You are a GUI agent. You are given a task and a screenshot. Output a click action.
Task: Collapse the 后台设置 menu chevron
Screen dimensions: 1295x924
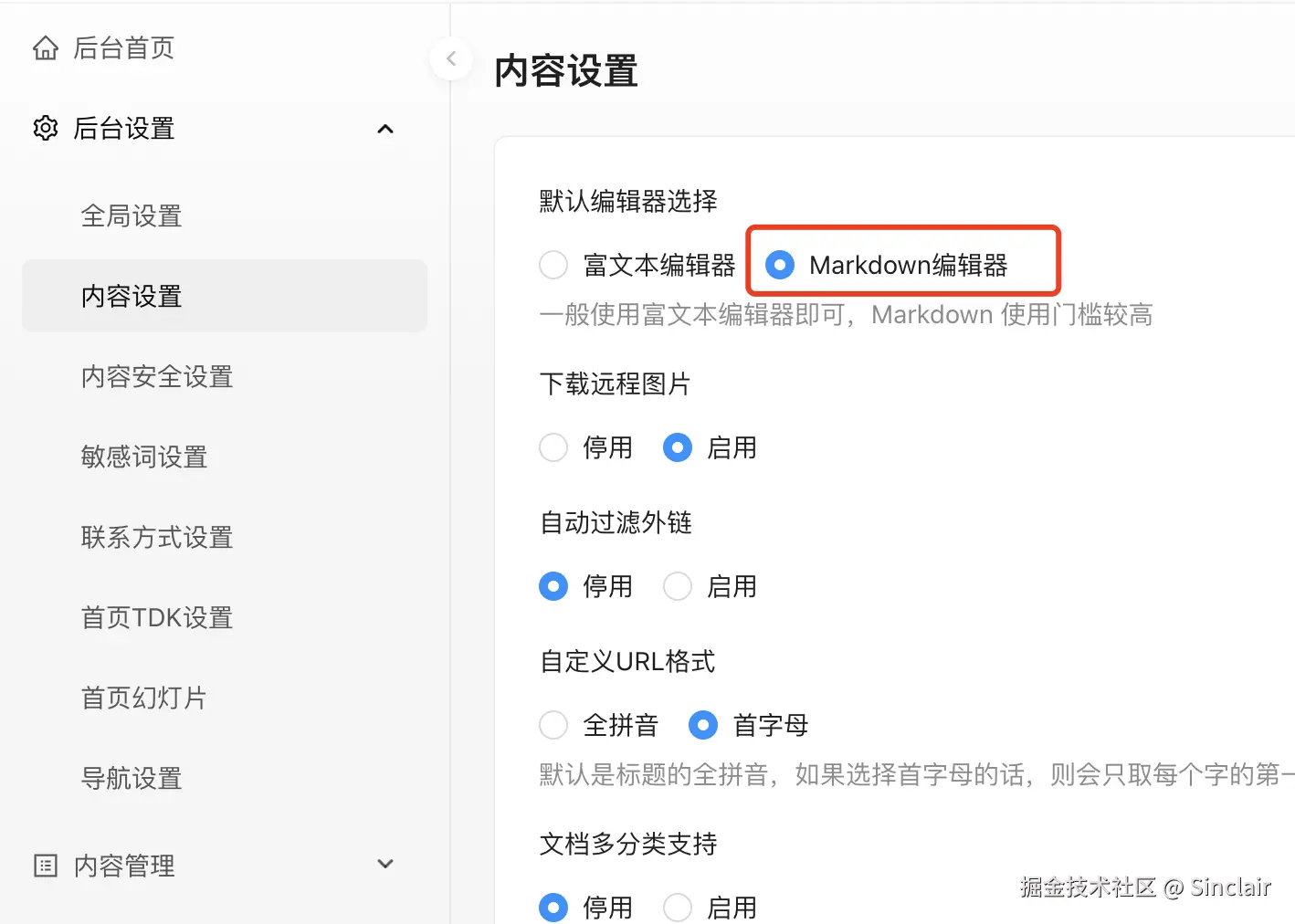pos(385,129)
